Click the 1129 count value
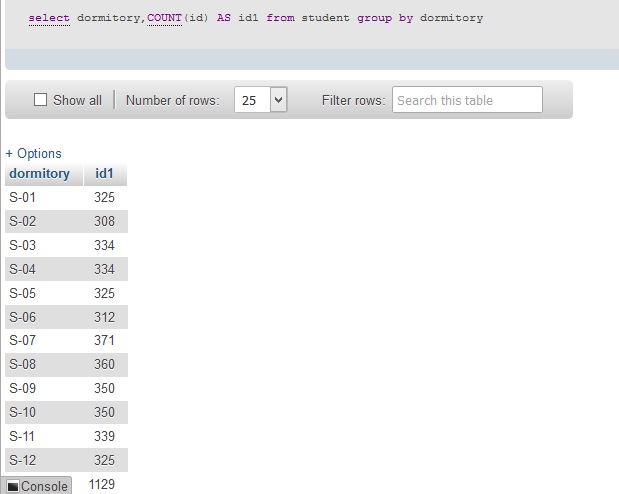Viewport: 619px width, 494px height. [x=102, y=485]
